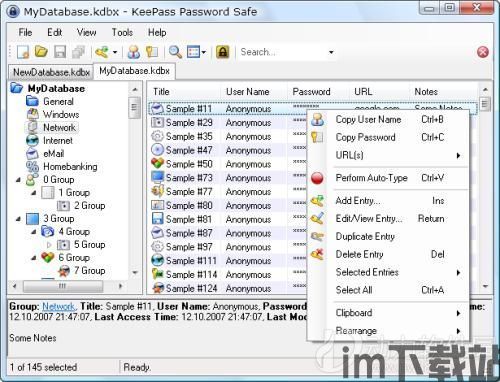
Task: Click the Save All toolbar icon
Action: 79,52
